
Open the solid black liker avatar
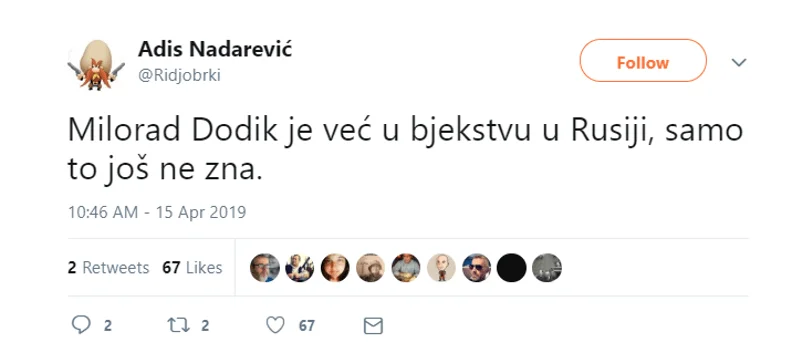click(x=511, y=268)
